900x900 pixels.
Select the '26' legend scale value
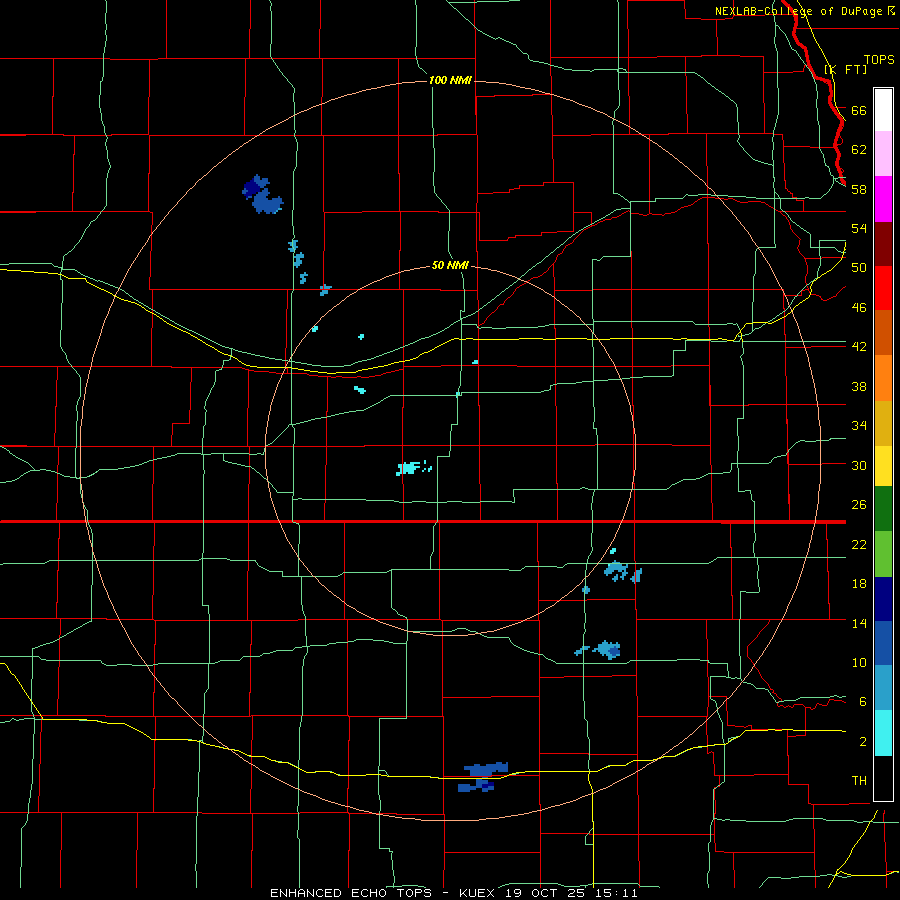click(859, 505)
